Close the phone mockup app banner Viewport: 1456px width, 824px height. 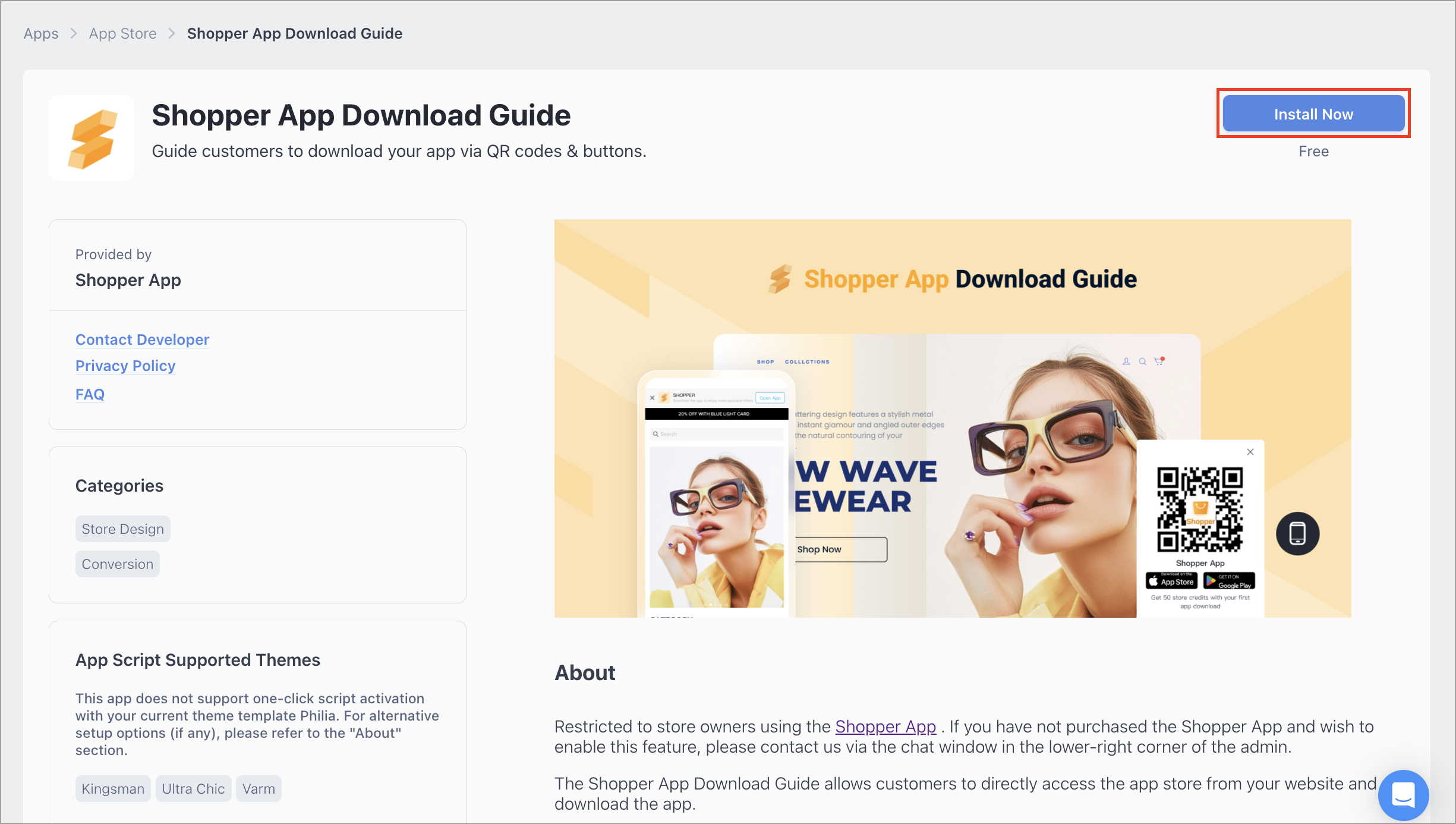(x=652, y=398)
